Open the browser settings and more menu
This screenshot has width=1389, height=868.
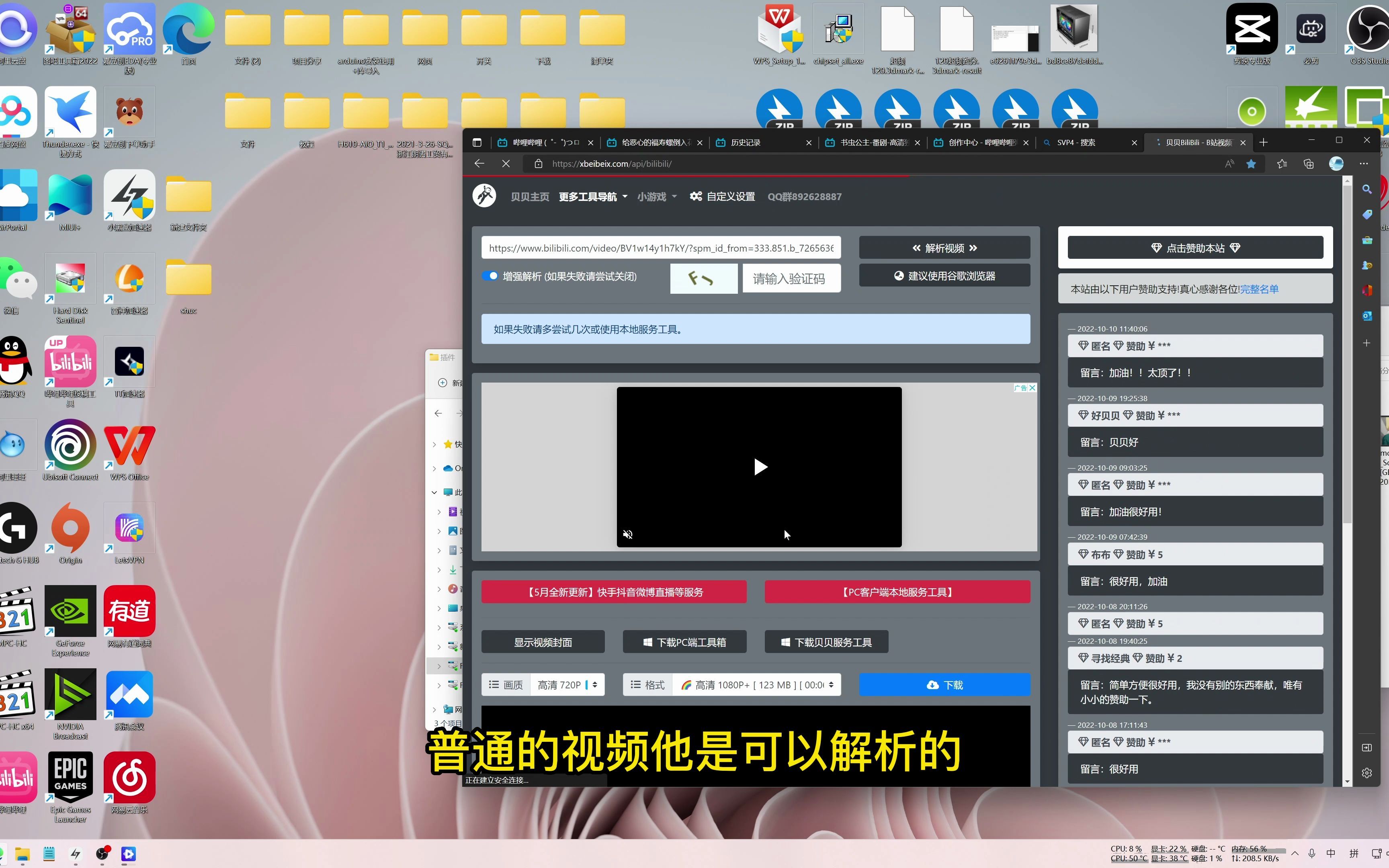click(x=1364, y=164)
